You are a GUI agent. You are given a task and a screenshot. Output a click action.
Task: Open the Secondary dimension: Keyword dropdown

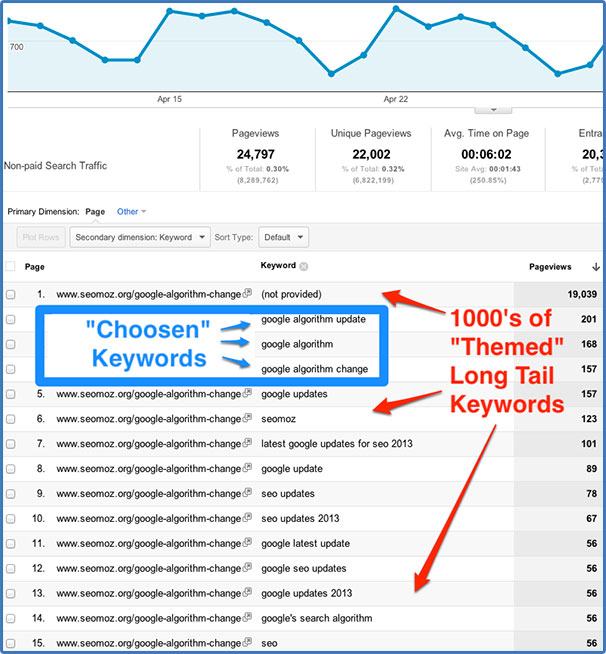tap(140, 237)
